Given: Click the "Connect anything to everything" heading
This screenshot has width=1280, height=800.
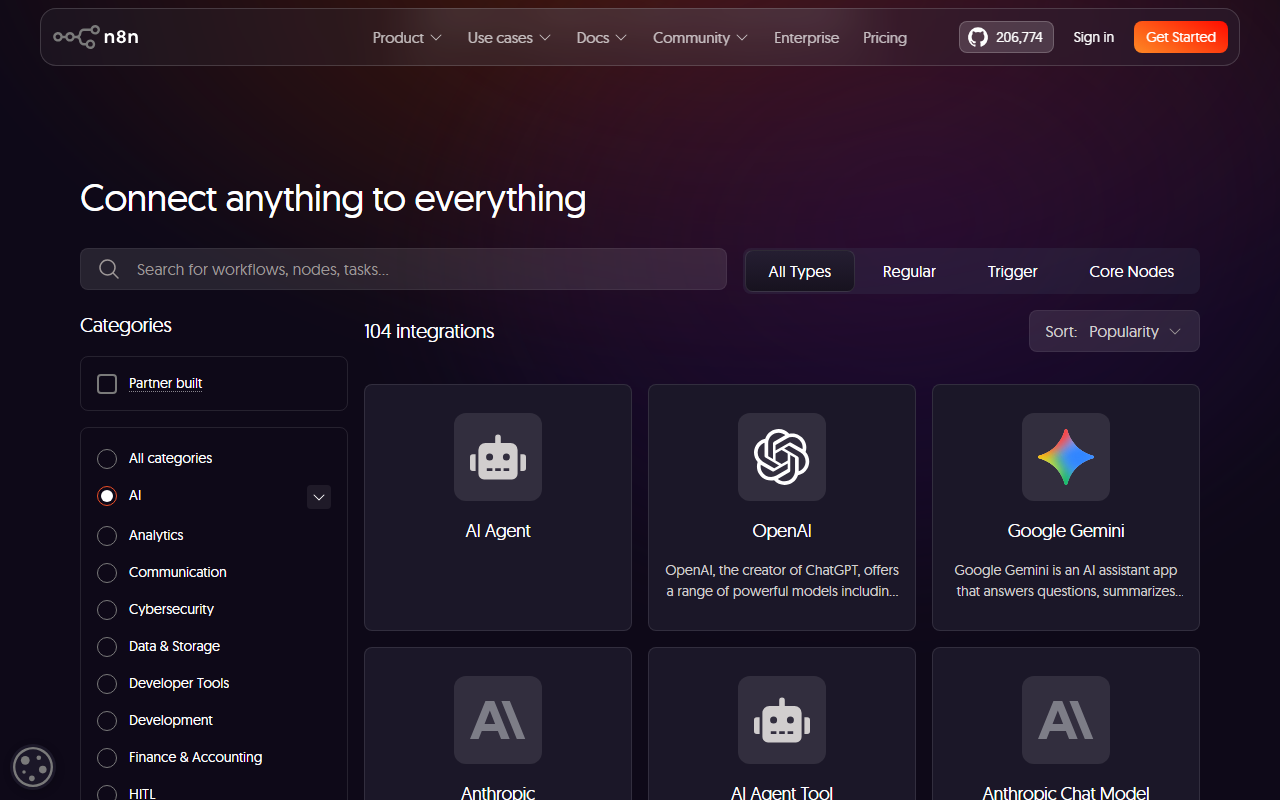Looking at the screenshot, I should (333, 198).
